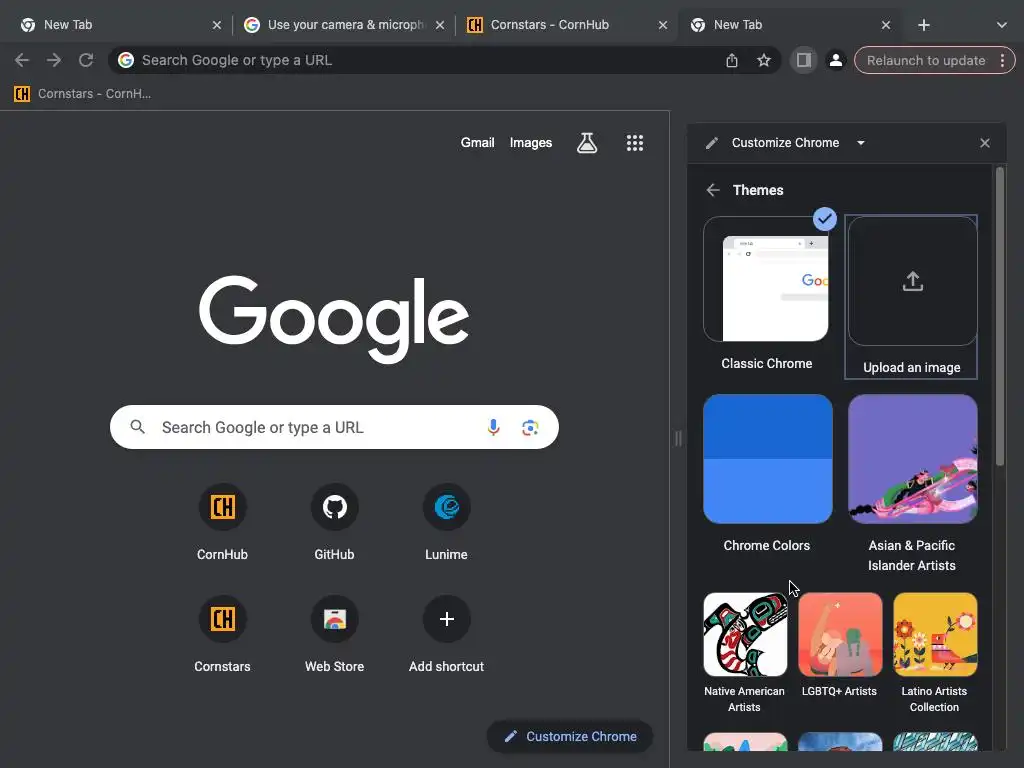Search by image with Google Lens
1024x768 pixels.
click(x=530, y=427)
